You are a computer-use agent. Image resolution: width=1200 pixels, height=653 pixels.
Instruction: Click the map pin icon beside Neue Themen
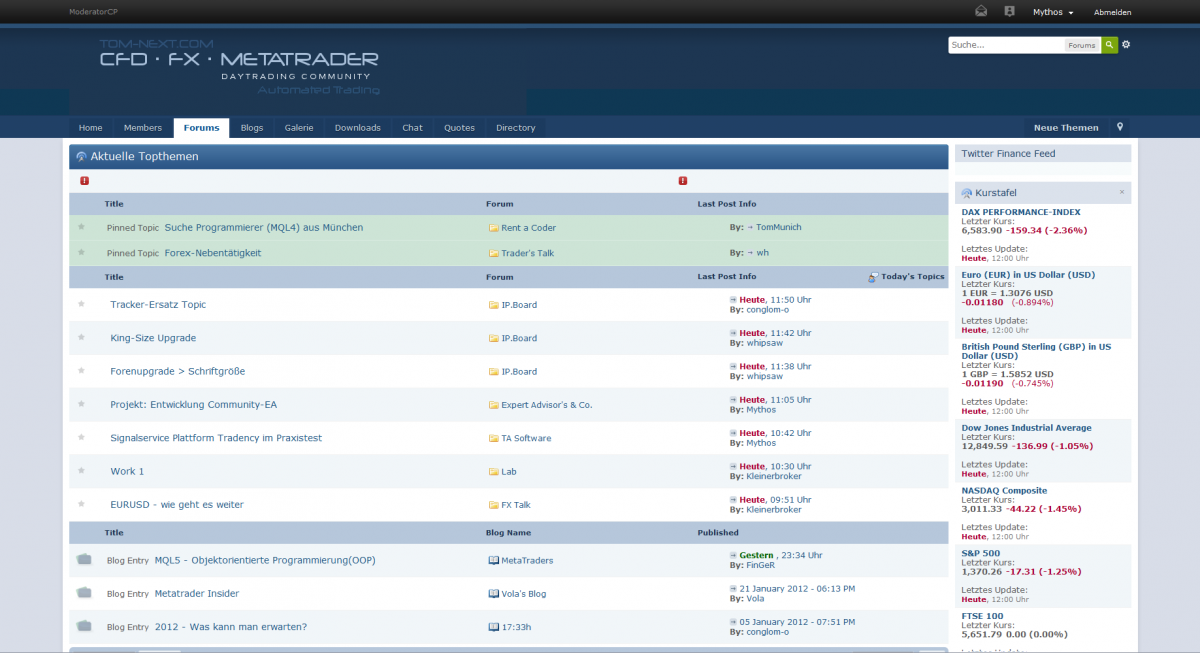[x=1120, y=127]
